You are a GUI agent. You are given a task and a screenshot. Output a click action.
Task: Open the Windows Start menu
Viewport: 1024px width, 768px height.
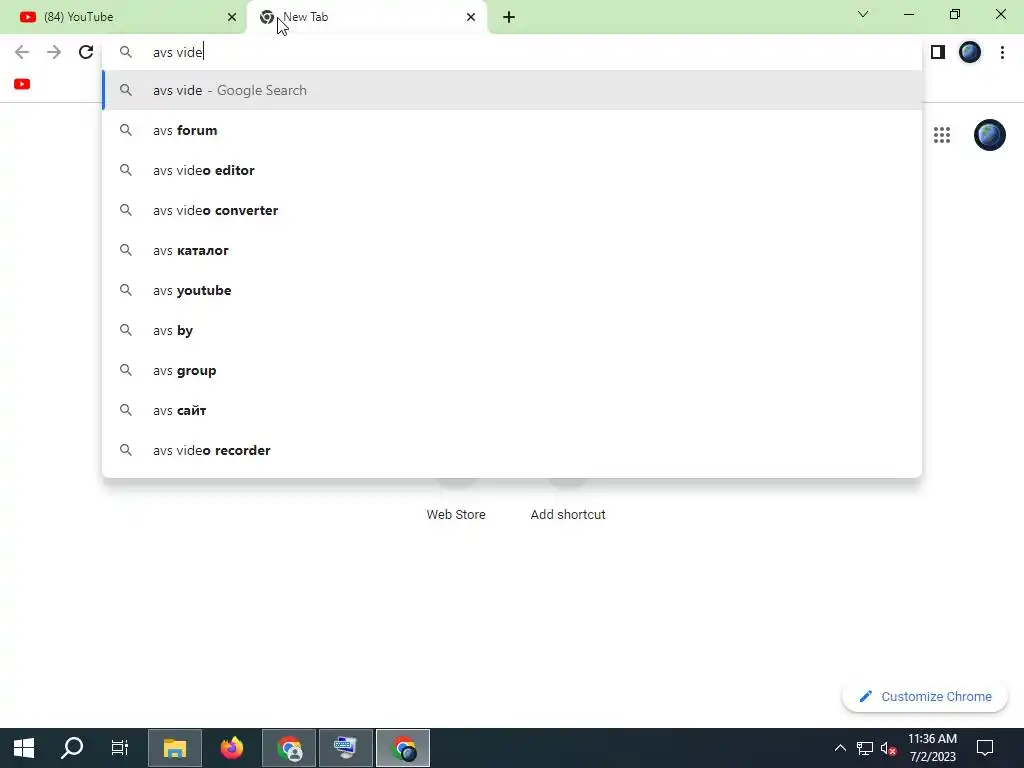[24, 748]
